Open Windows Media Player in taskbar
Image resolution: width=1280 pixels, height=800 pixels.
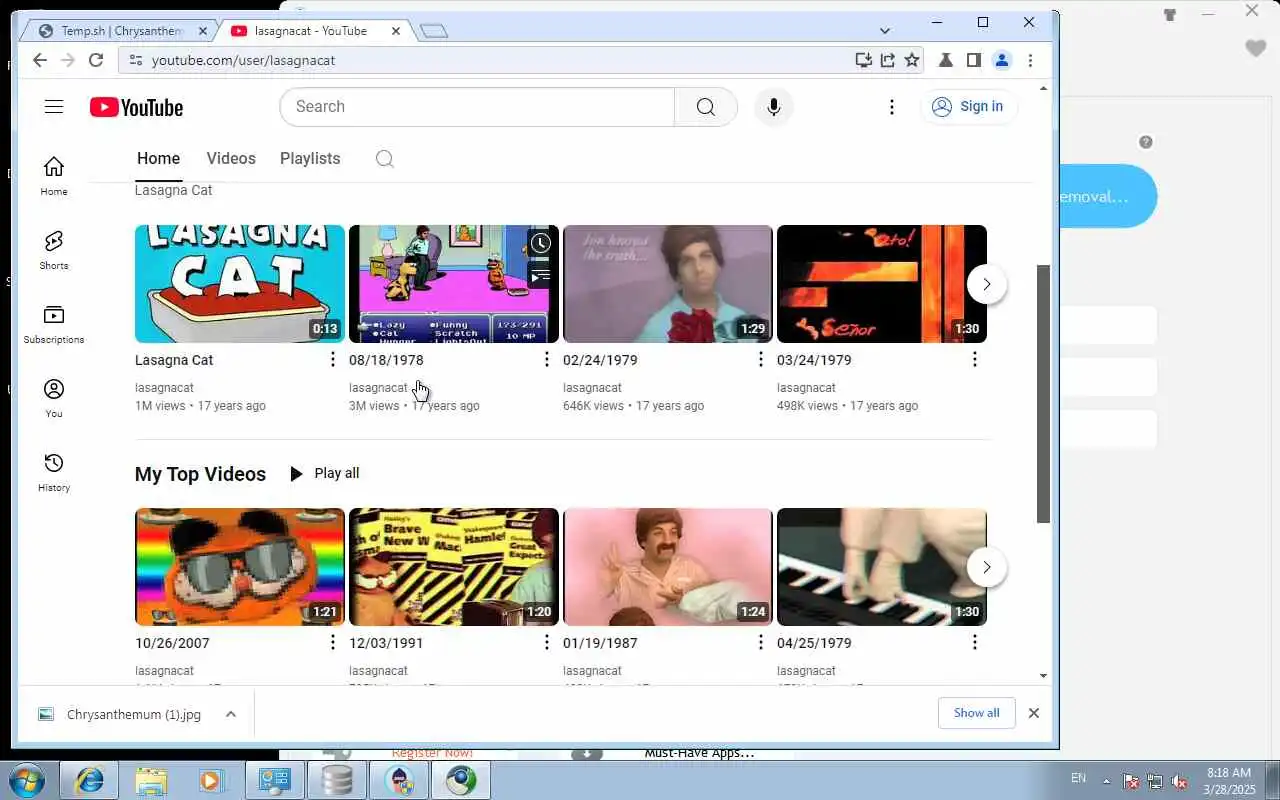pyautogui.click(x=213, y=780)
